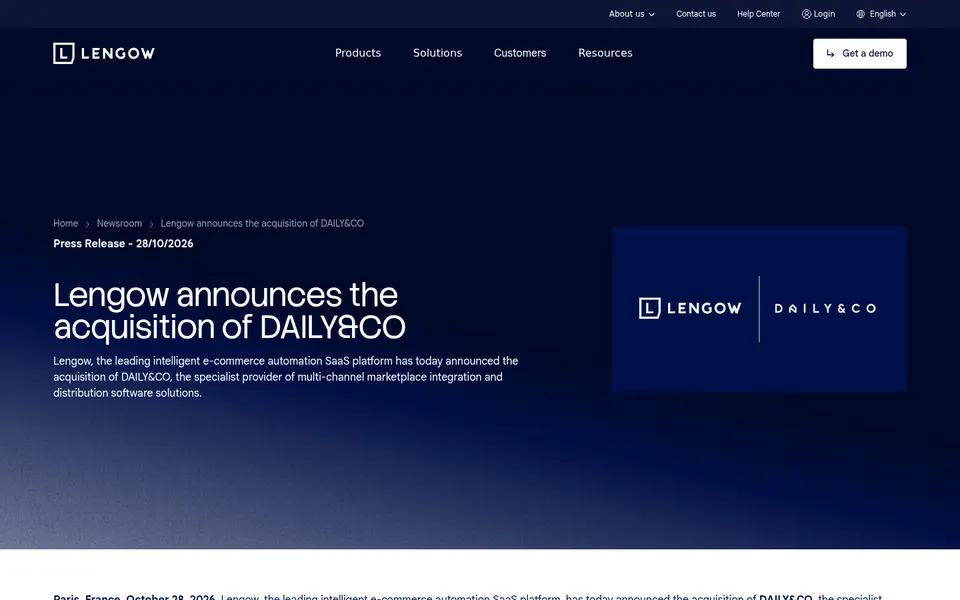Go to Home breadcrumb
The height and width of the screenshot is (600, 960).
66,223
